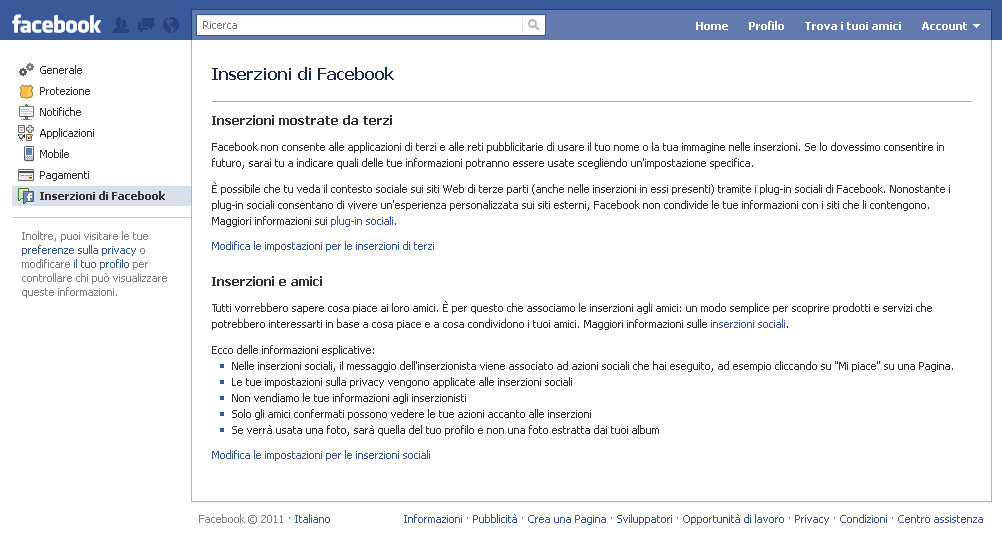The height and width of the screenshot is (541, 1002).
Task: Open Profilo in top navigation
Action: point(766,26)
